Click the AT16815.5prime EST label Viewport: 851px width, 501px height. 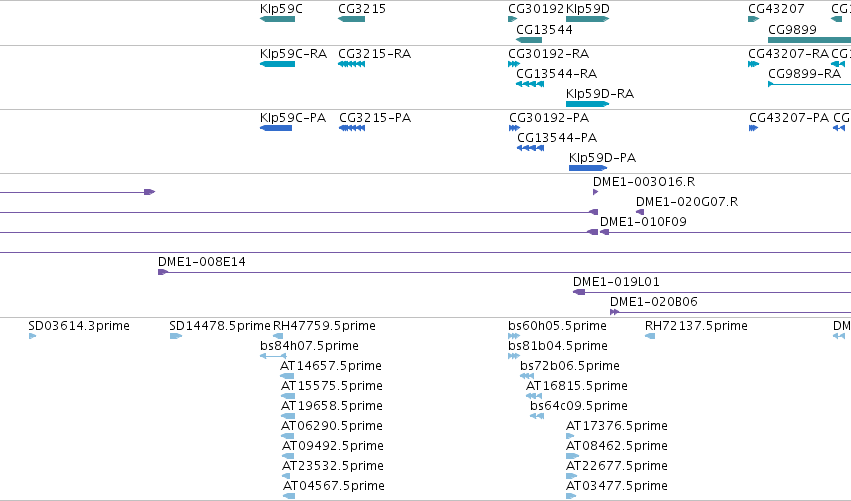(577, 386)
